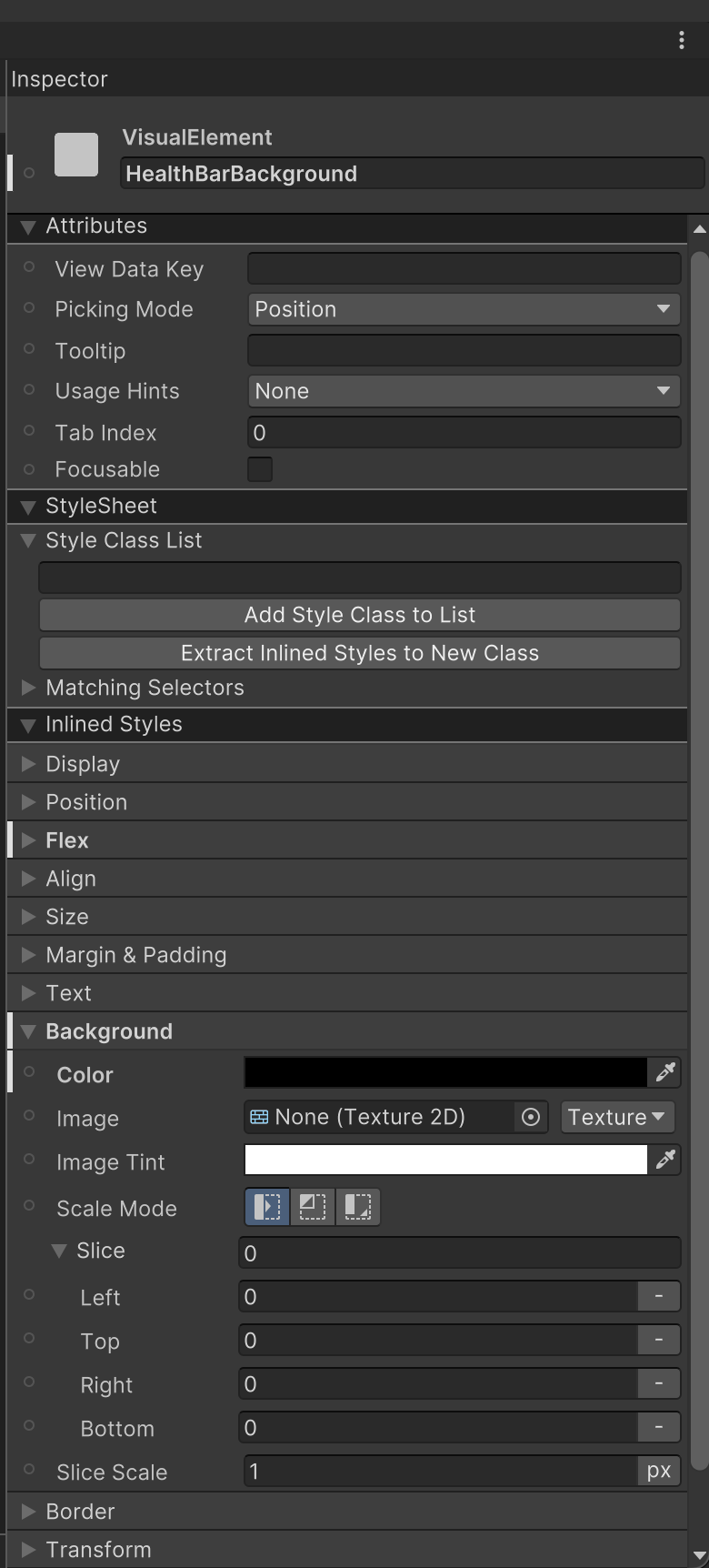Click the VisualElement type icon
The image size is (709, 1568).
coord(76,155)
